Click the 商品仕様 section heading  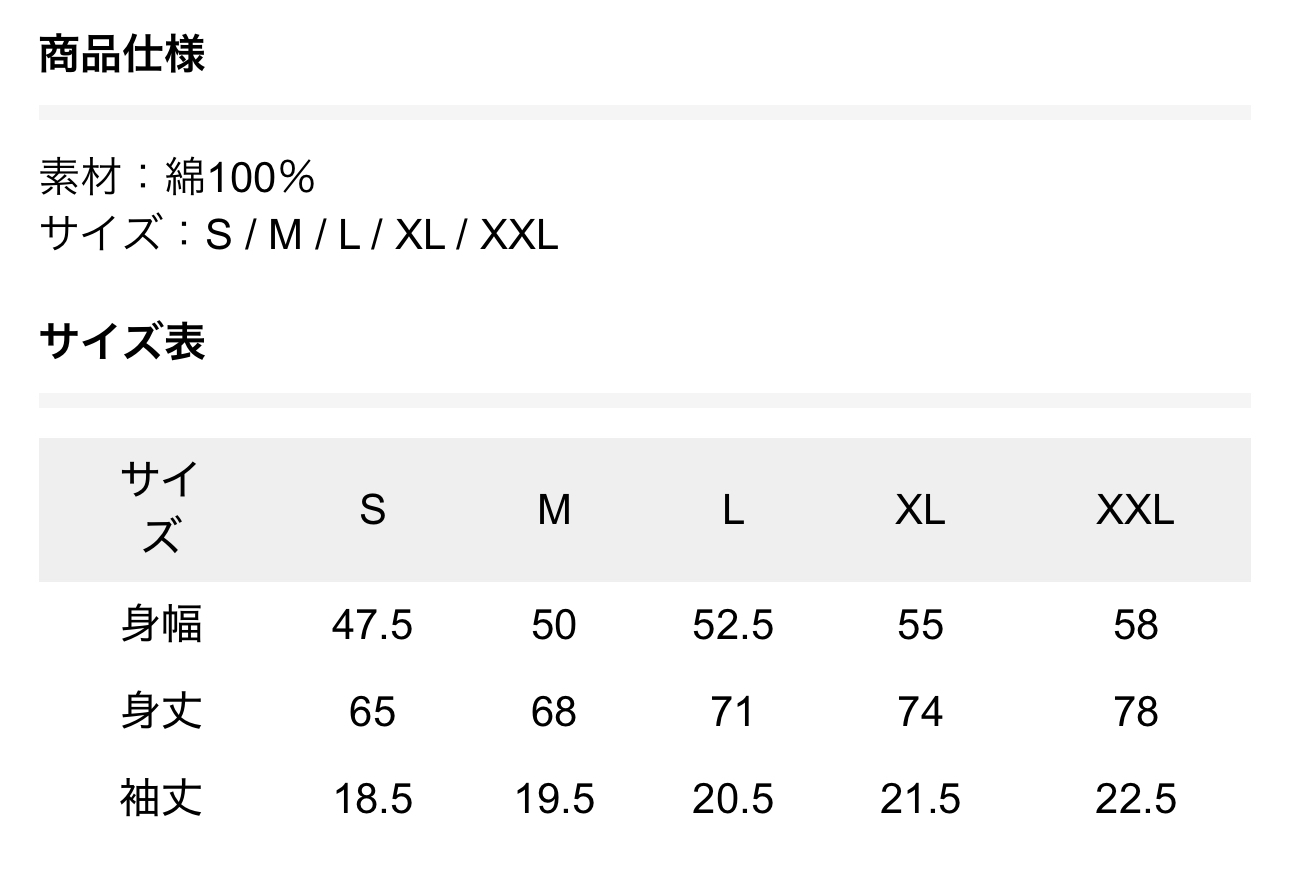122,54
